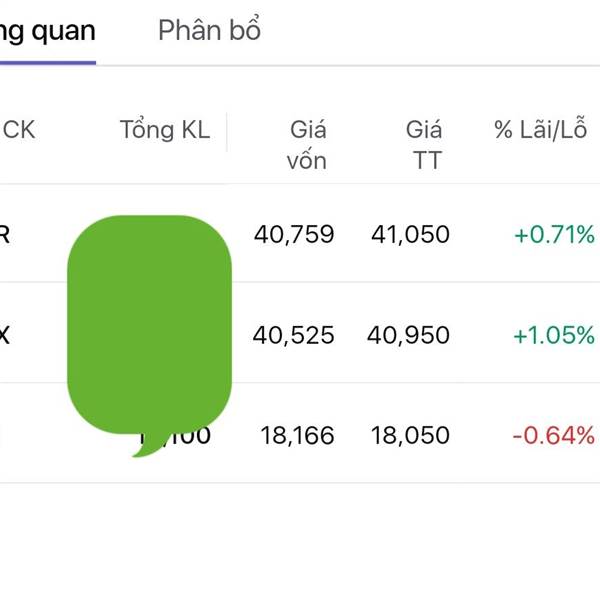Select cost price 40,759 in first row
Viewport: 600px width, 600px height.
[x=294, y=234]
